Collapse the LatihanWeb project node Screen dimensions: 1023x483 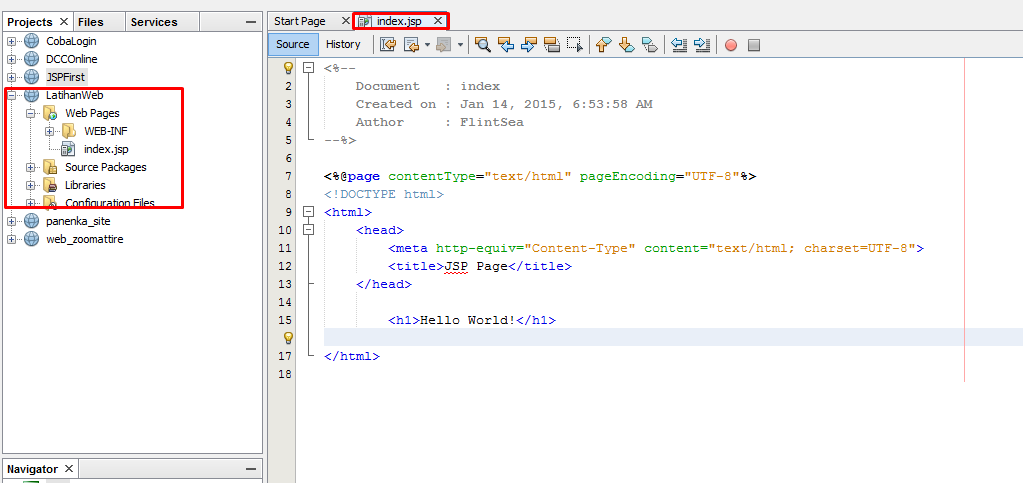pyautogui.click(x=12, y=95)
